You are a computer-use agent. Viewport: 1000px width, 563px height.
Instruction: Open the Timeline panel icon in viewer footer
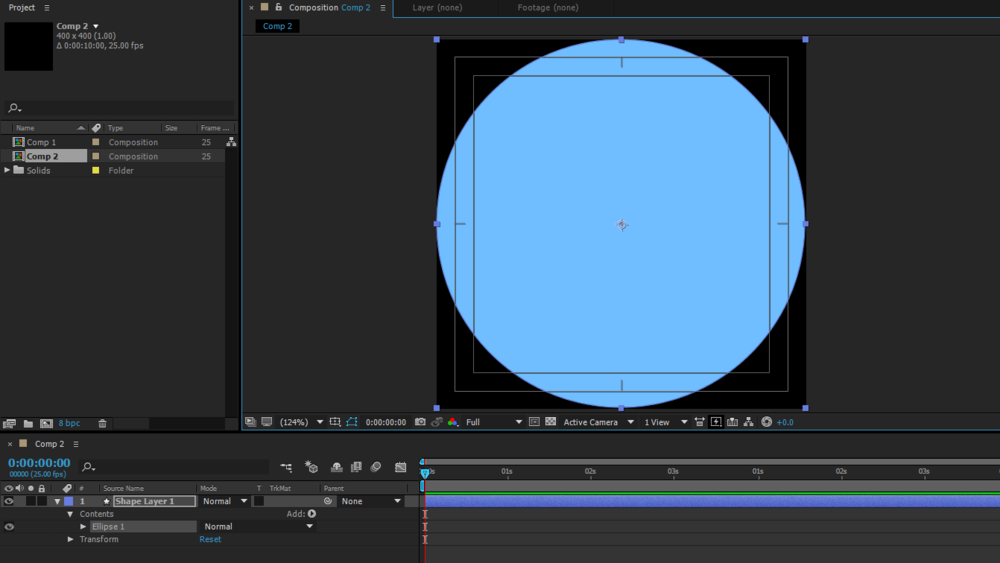[732, 422]
